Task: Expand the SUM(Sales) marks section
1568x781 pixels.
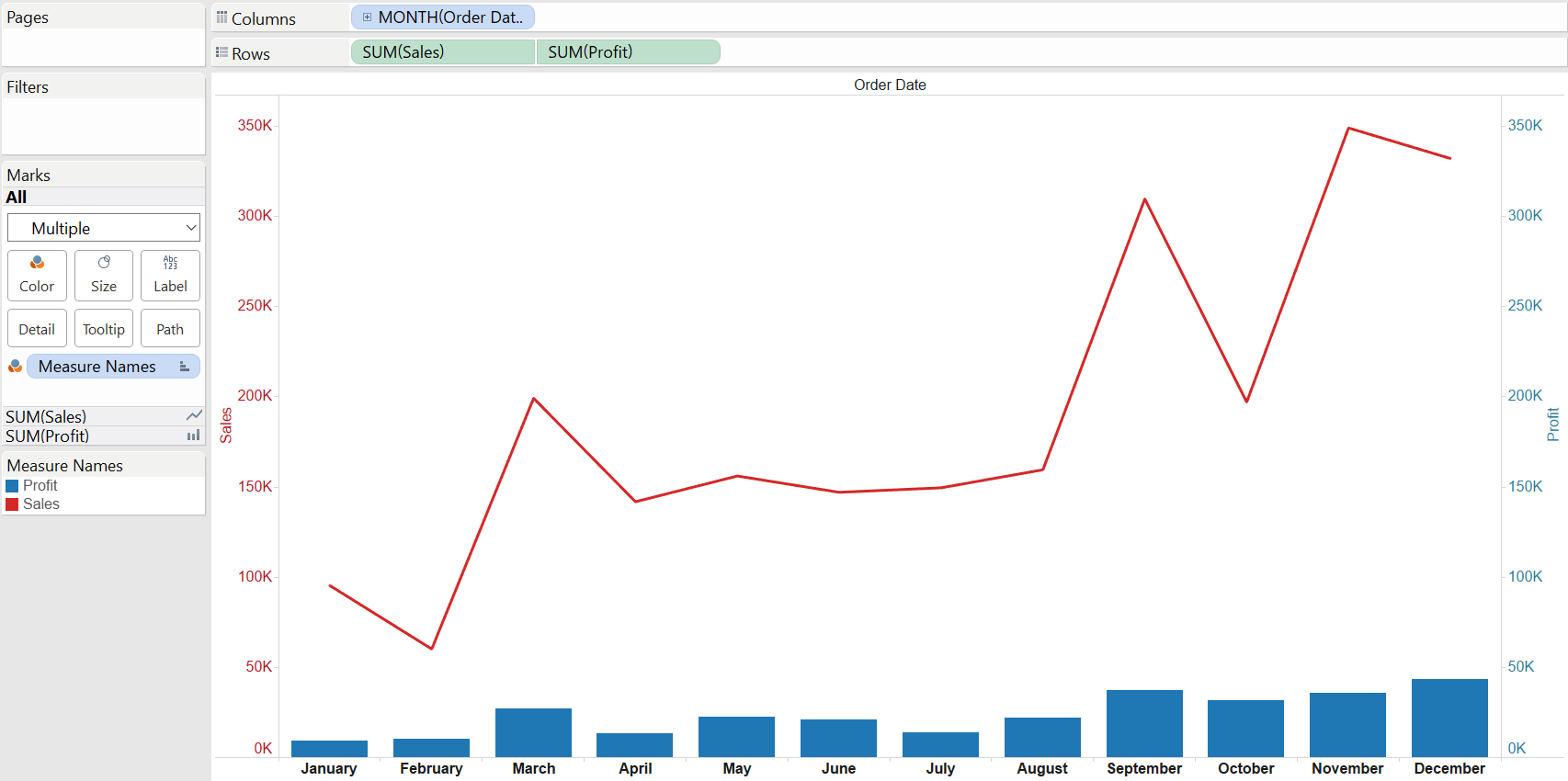Action: click(x=103, y=416)
